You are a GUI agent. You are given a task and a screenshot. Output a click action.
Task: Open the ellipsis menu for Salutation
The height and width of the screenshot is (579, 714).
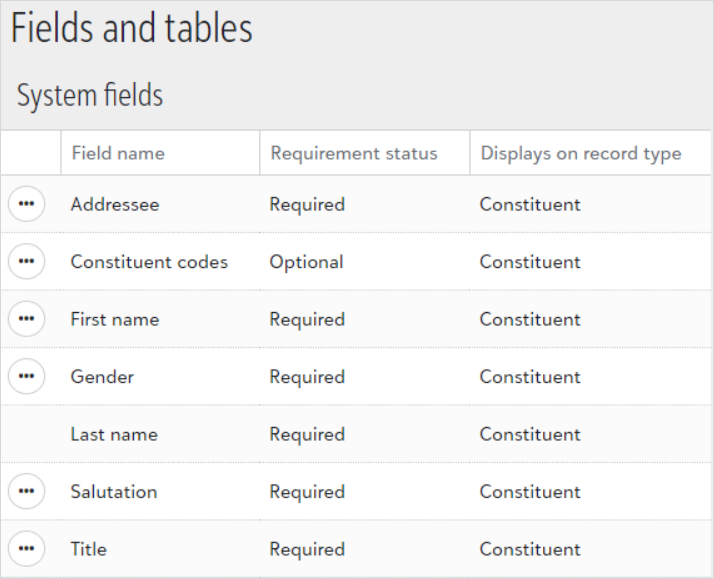[26, 491]
